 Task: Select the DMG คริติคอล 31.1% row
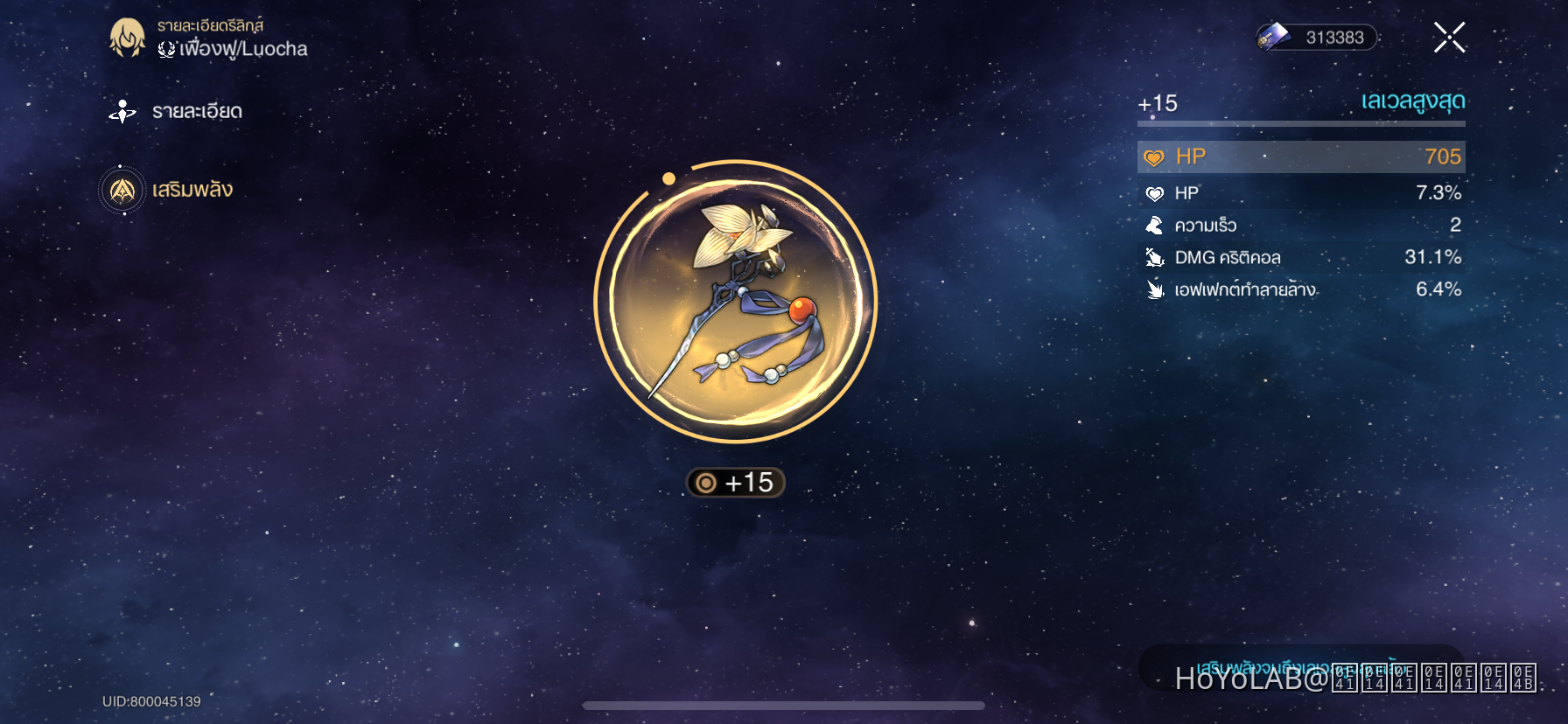click(1301, 257)
